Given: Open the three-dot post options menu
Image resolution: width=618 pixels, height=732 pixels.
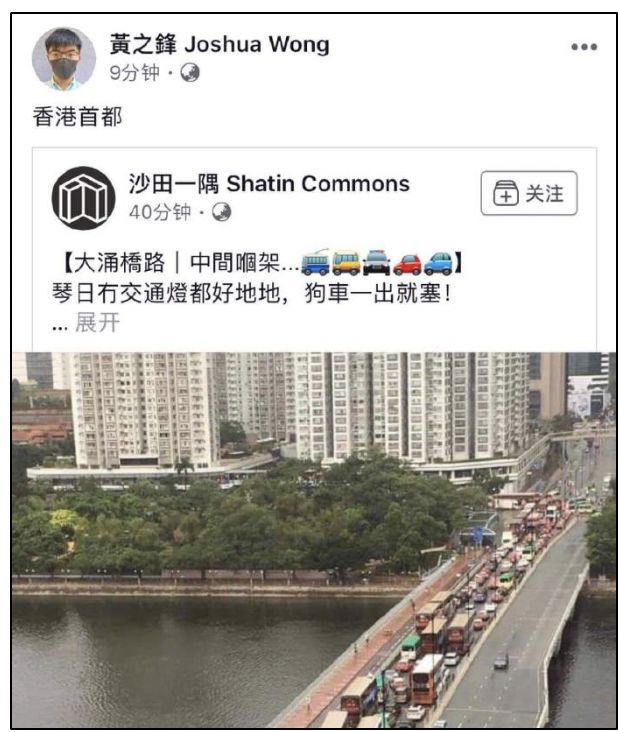Looking at the screenshot, I should point(584,47).
